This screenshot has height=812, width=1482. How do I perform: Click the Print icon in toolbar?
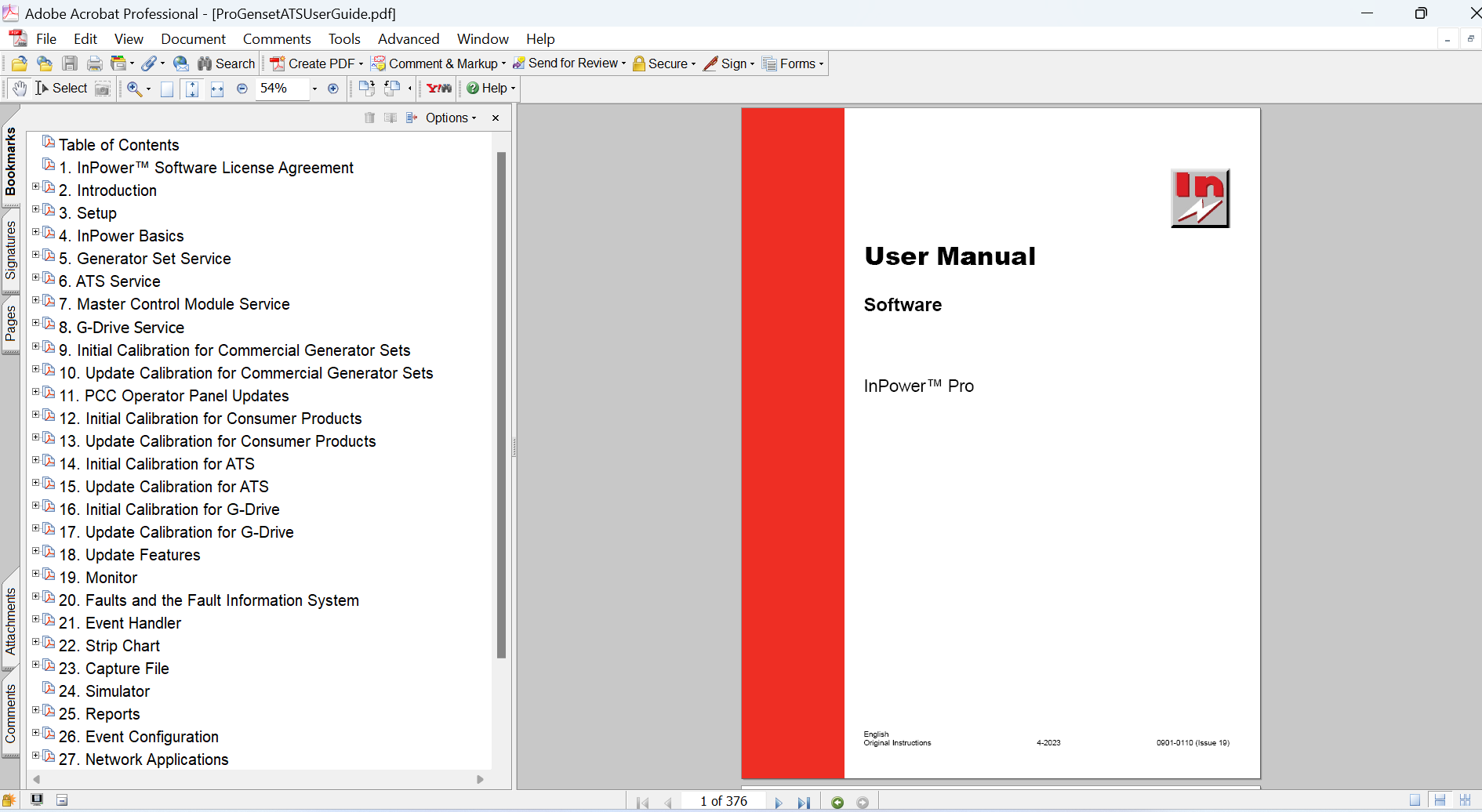click(x=95, y=63)
